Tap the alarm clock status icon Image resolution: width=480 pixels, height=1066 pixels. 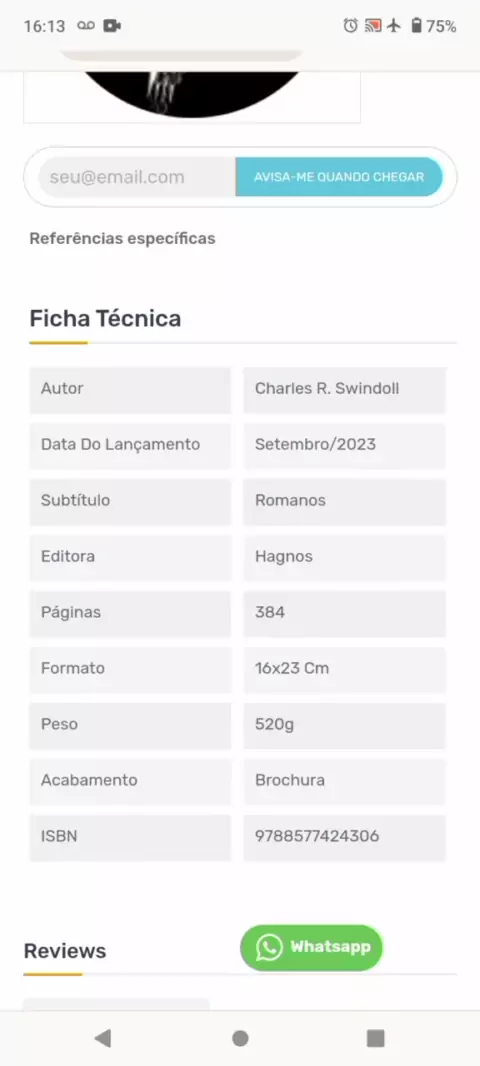[350, 26]
